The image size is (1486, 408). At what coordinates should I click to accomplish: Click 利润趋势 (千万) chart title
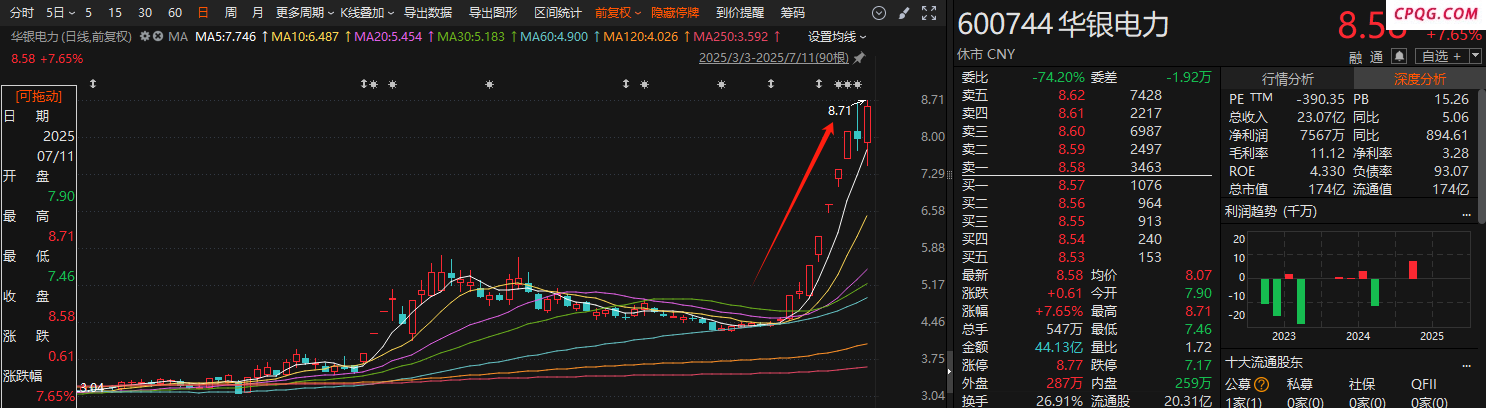coord(1273,211)
